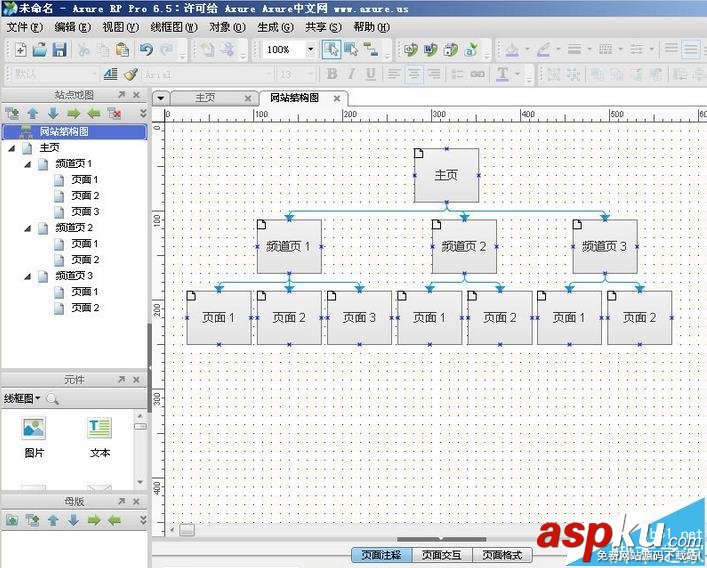Open the 线框图 menu
Screen dimensions: 707x568
pyautogui.click(x=174, y=27)
